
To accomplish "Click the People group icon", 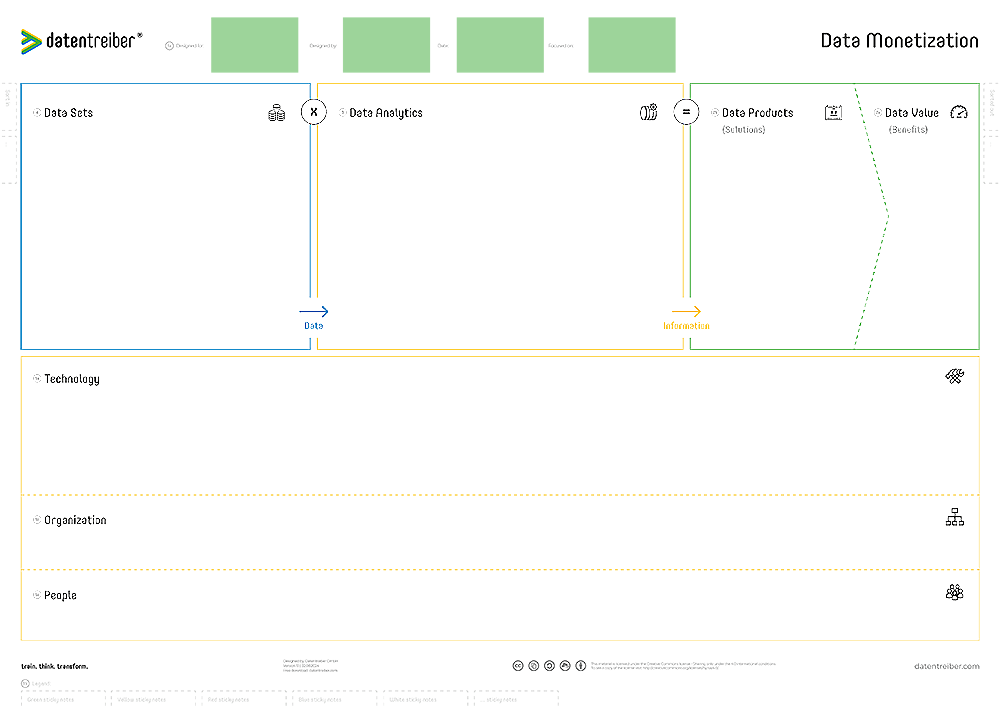I will (x=955, y=592).
